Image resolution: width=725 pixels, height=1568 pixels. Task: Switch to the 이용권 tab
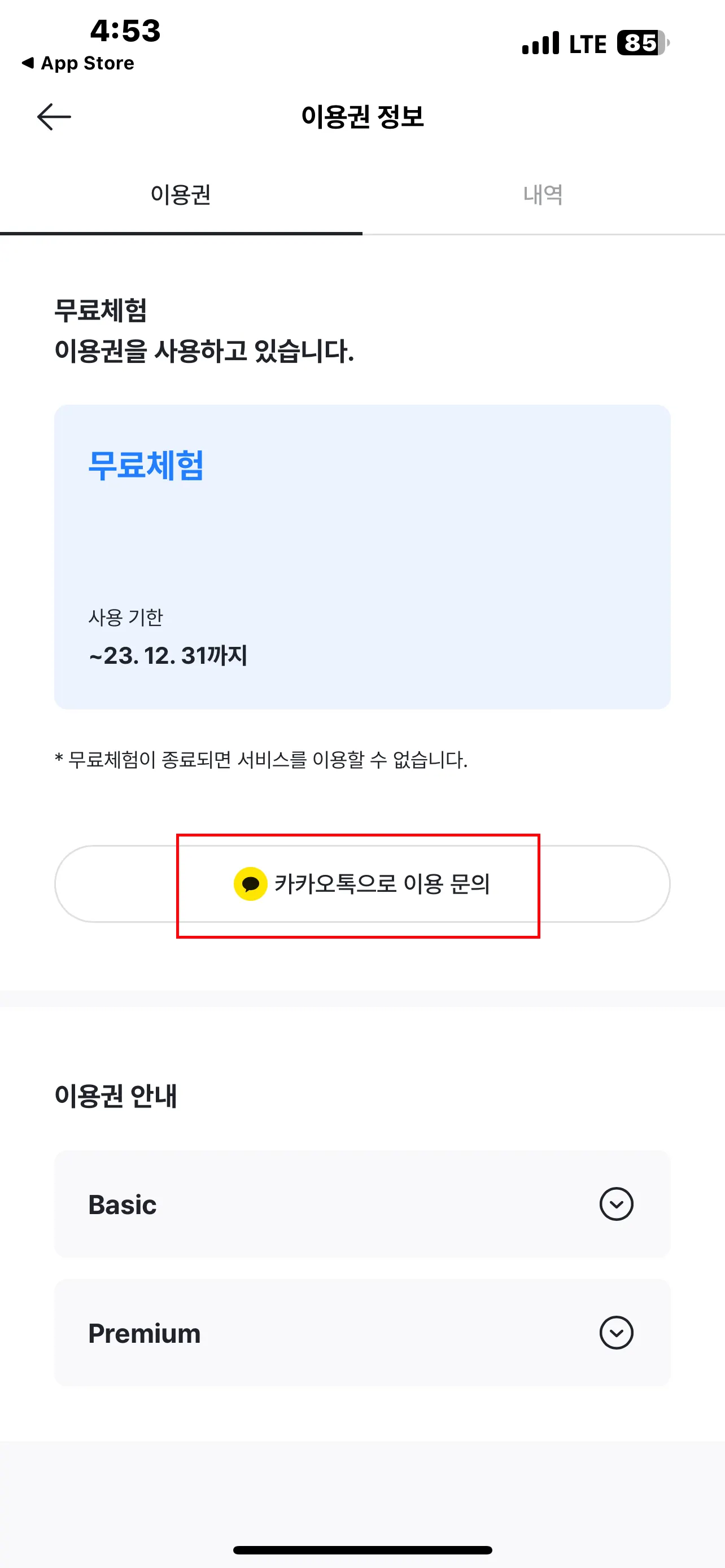click(x=181, y=195)
